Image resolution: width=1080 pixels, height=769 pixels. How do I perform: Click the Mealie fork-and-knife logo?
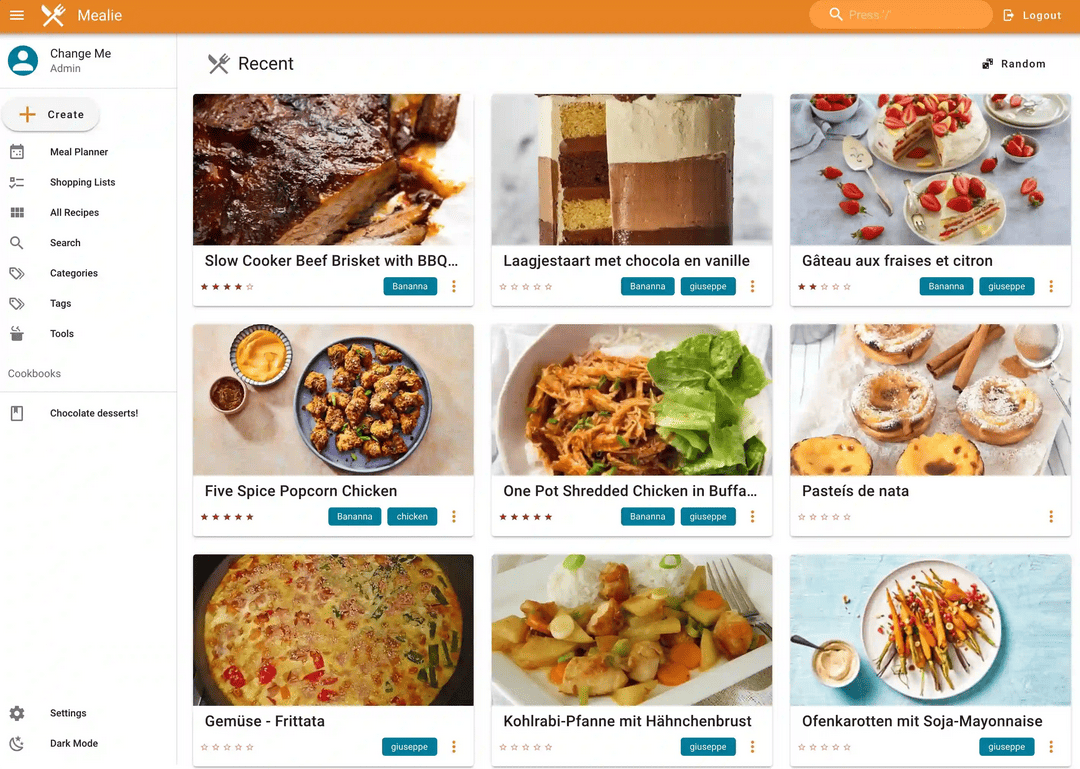click(53, 15)
